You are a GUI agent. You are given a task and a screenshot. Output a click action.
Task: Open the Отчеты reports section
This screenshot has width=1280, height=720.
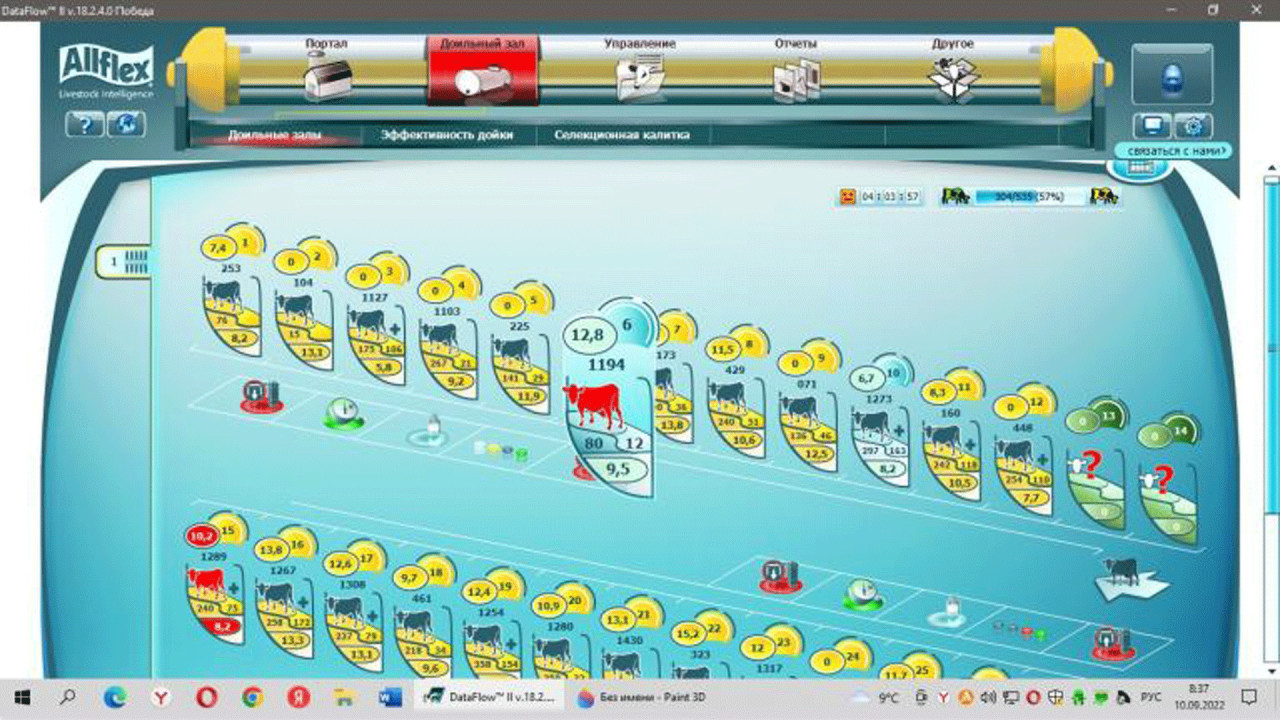(796, 72)
